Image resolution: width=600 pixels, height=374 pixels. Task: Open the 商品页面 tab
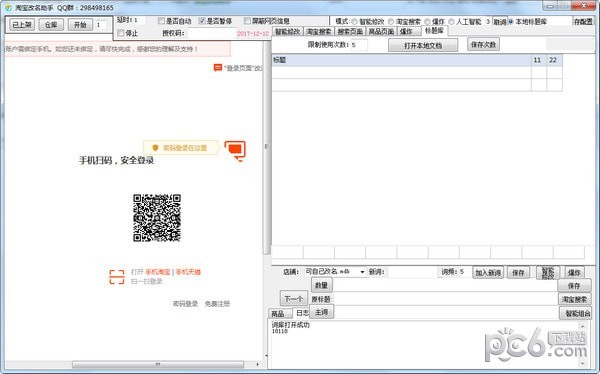pos(381,31)
